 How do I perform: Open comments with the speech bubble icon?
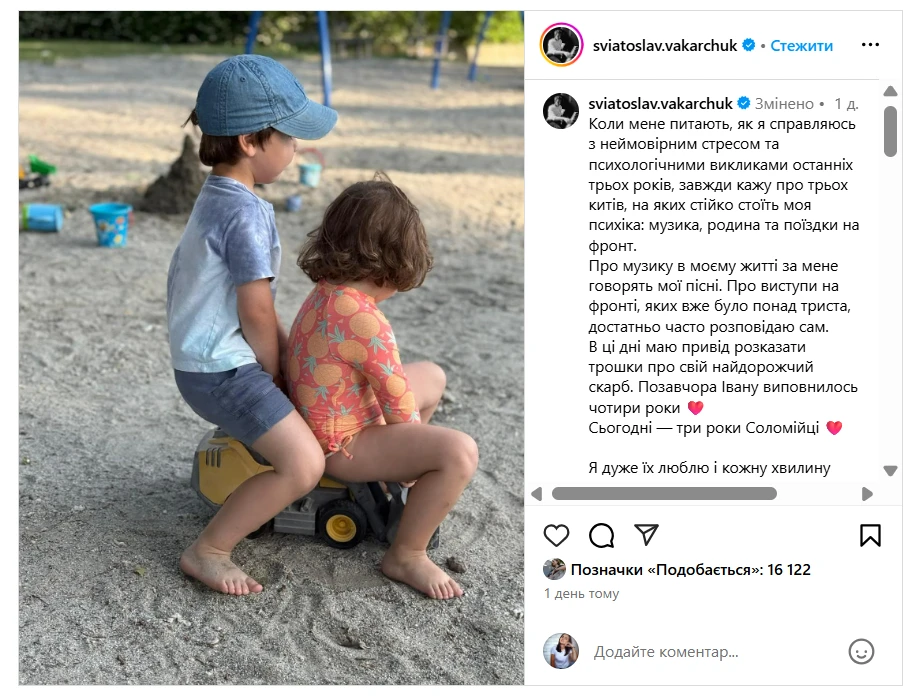tap(601, 535)
